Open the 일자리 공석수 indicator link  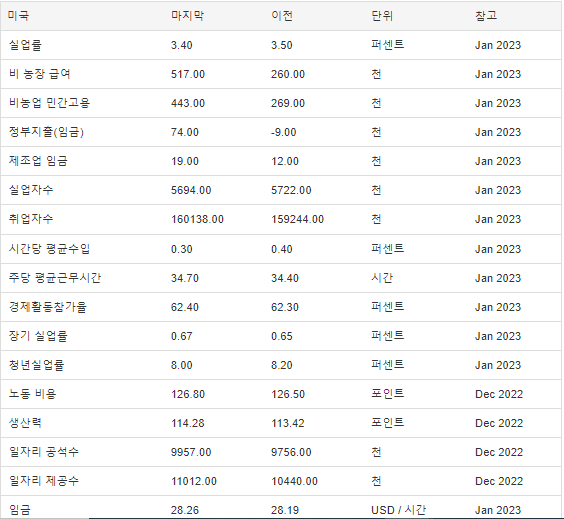(x=44, y=452)
